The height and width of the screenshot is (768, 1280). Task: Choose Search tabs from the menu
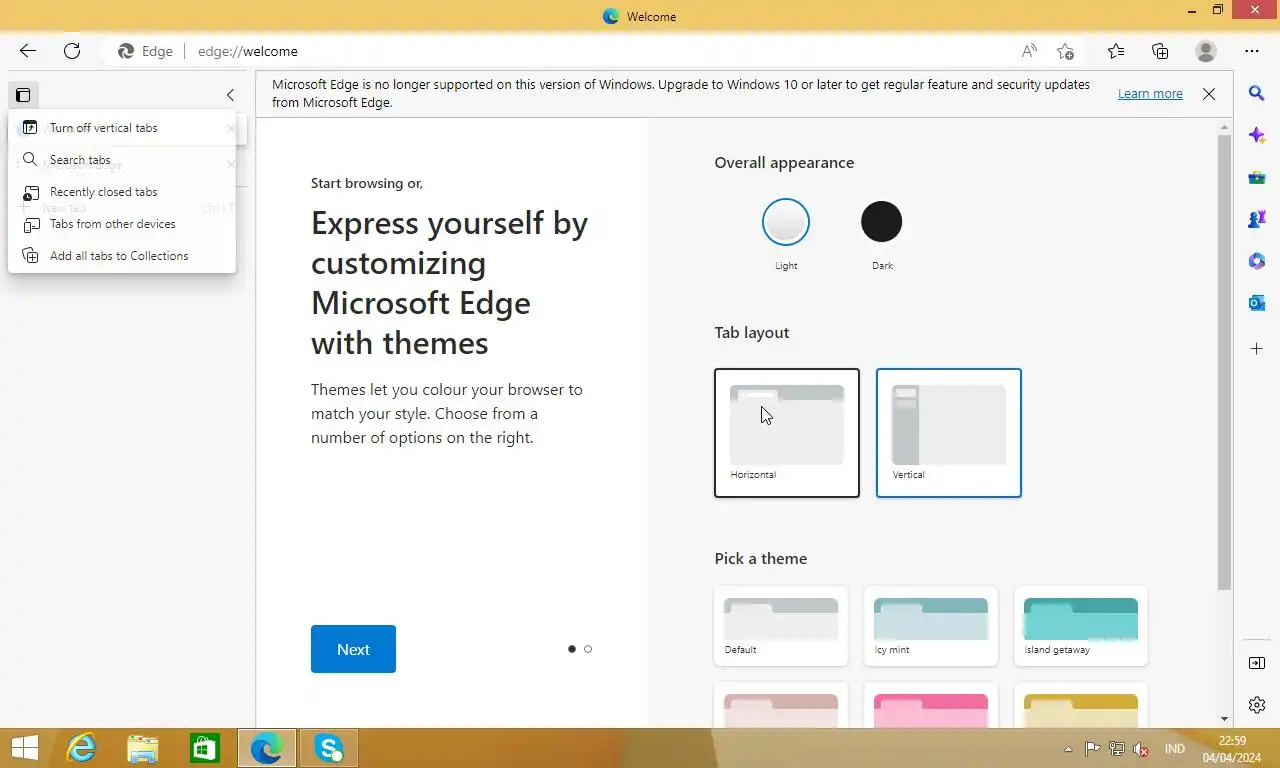click(122, 160)
